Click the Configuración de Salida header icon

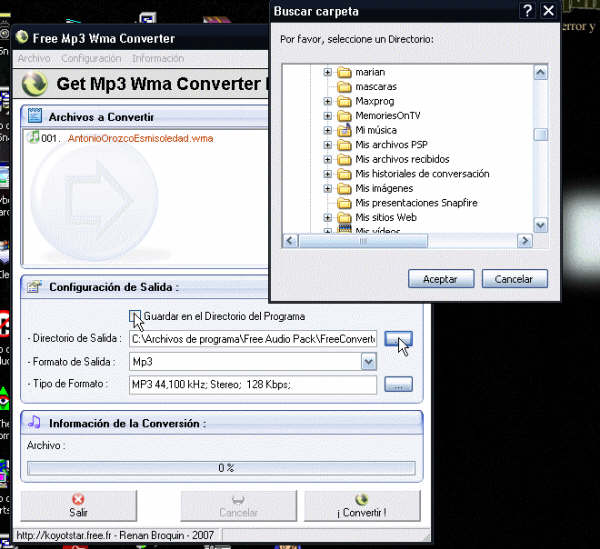click(x=34, y=287)
